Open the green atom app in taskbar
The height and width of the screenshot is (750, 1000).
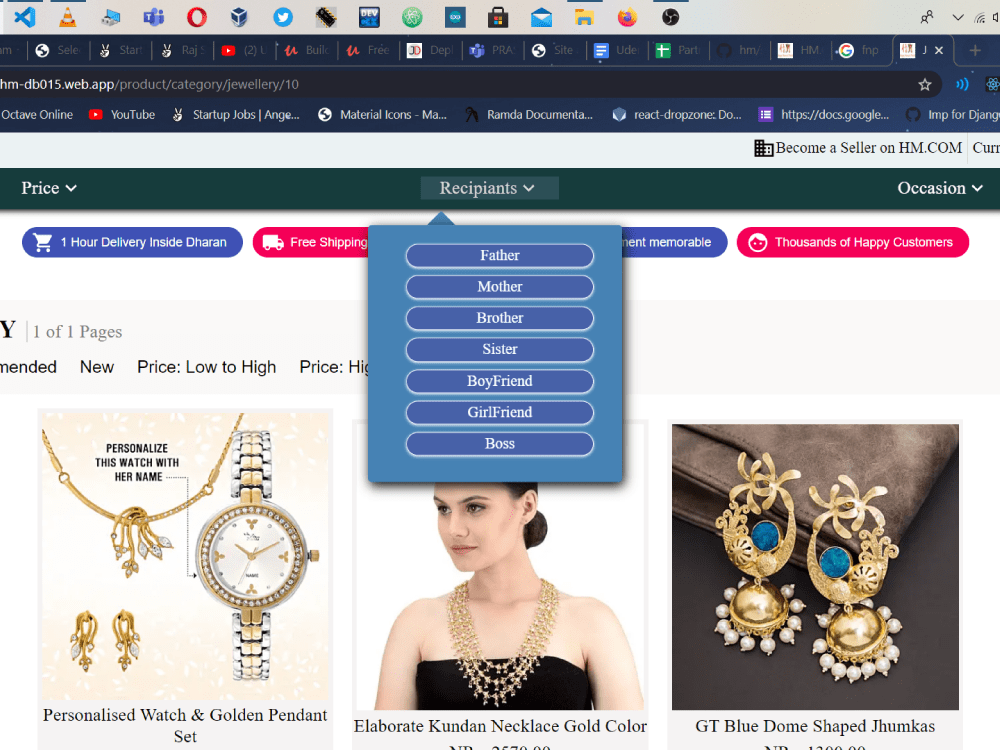pyautogui.click(x=412, y=17)
